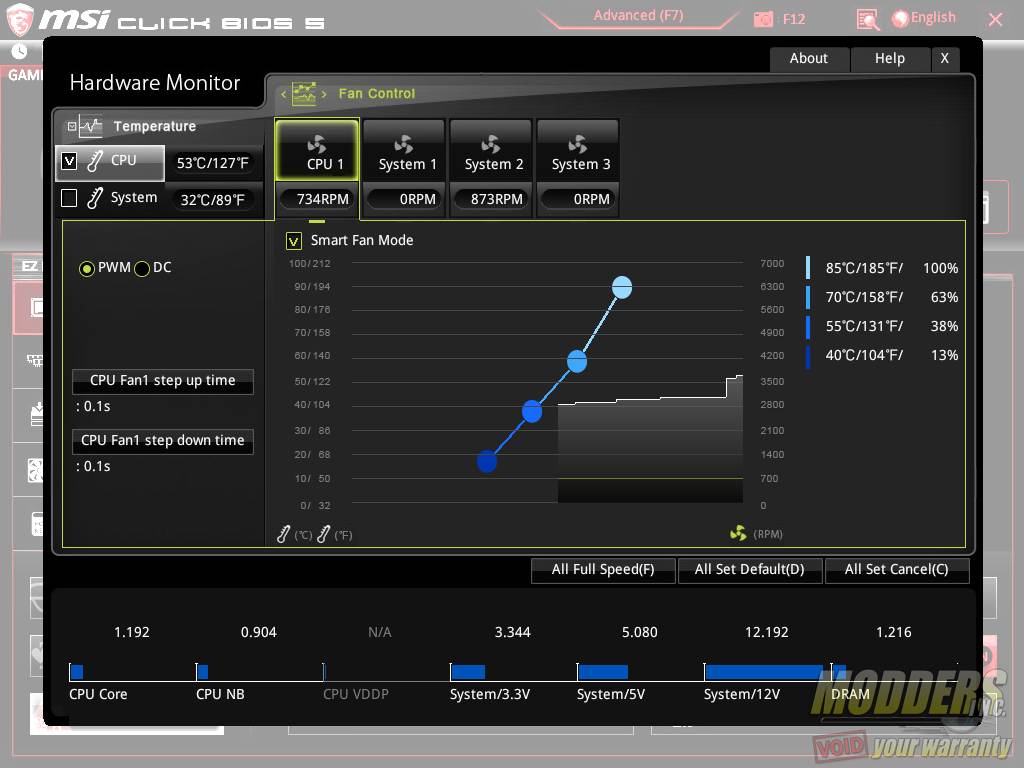Click the 38% legend value
This screenshot has height=768, width=1024.
click(944, 327)
